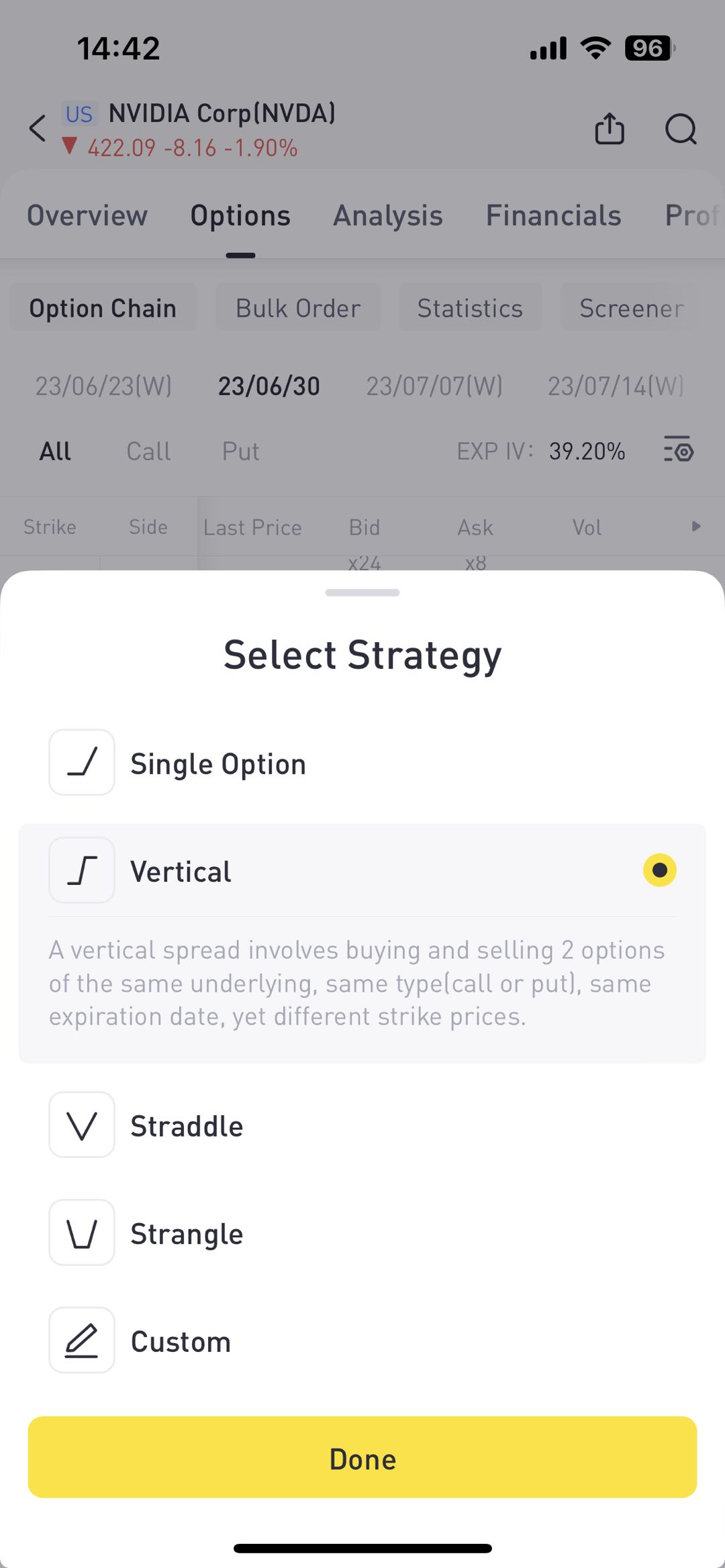Open the share icon

(610, 128)
